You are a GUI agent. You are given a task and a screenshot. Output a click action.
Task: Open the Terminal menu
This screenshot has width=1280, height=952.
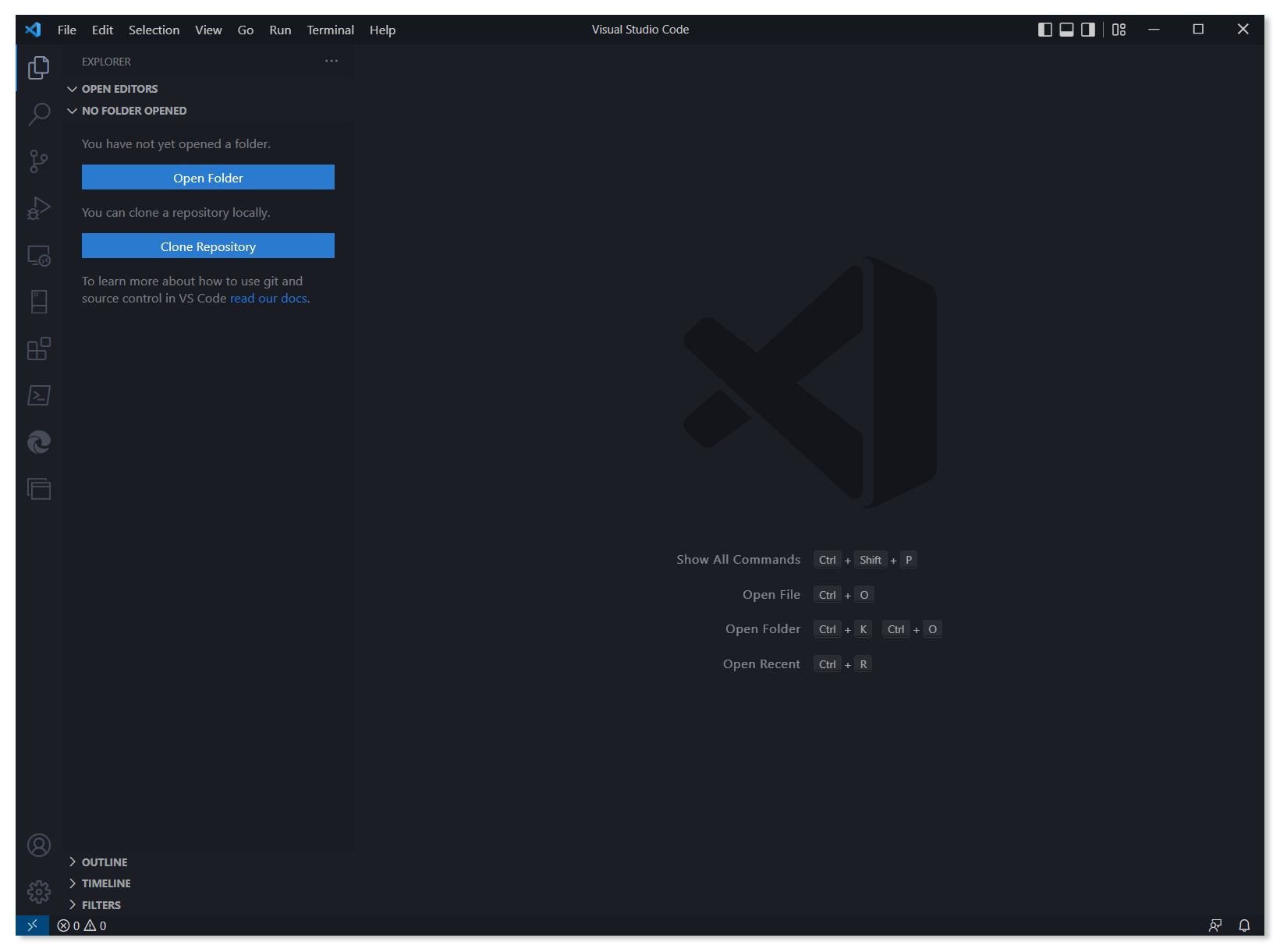pyautogui.click(x=330, y=30)
